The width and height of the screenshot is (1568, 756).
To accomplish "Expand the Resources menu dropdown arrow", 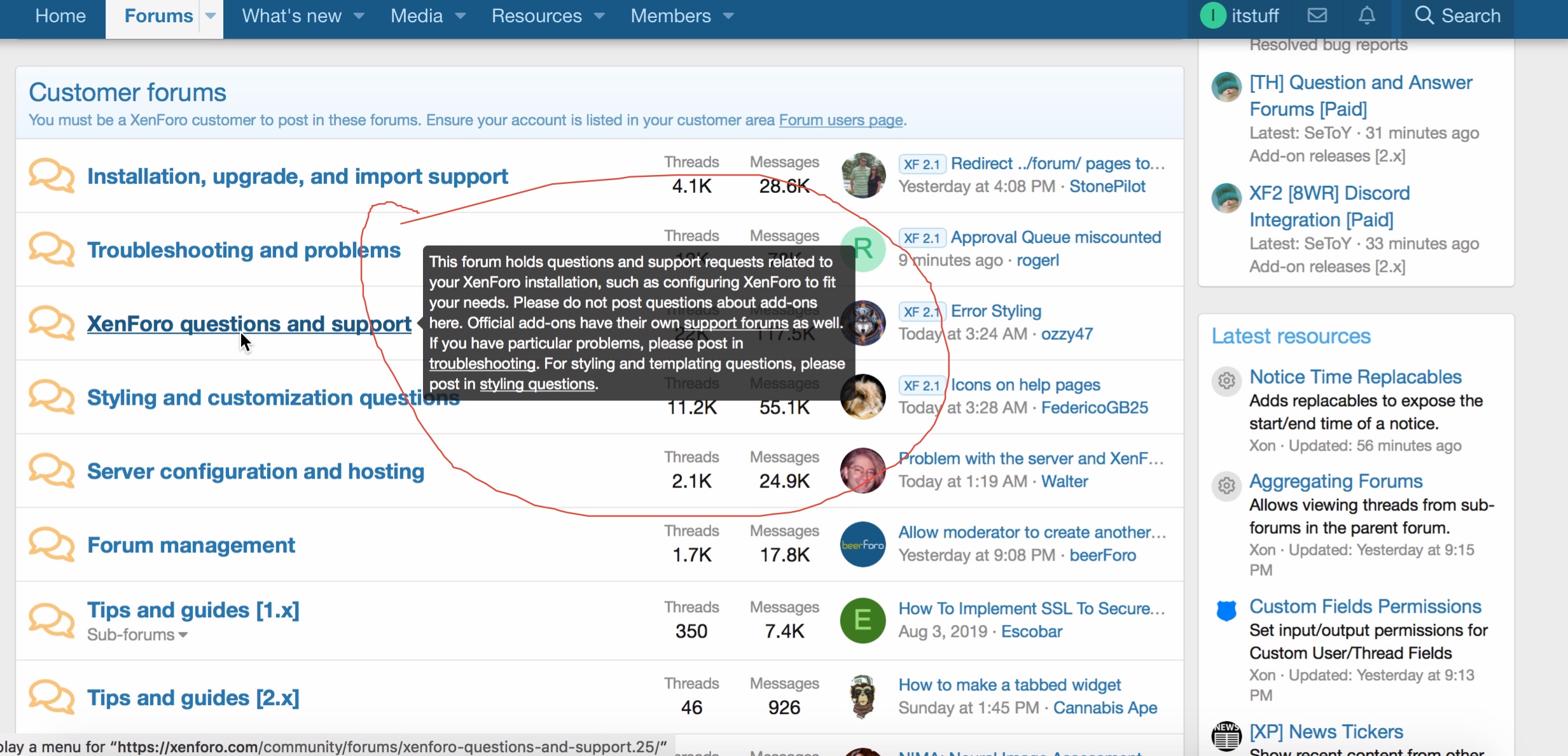I will click(599, 16).
